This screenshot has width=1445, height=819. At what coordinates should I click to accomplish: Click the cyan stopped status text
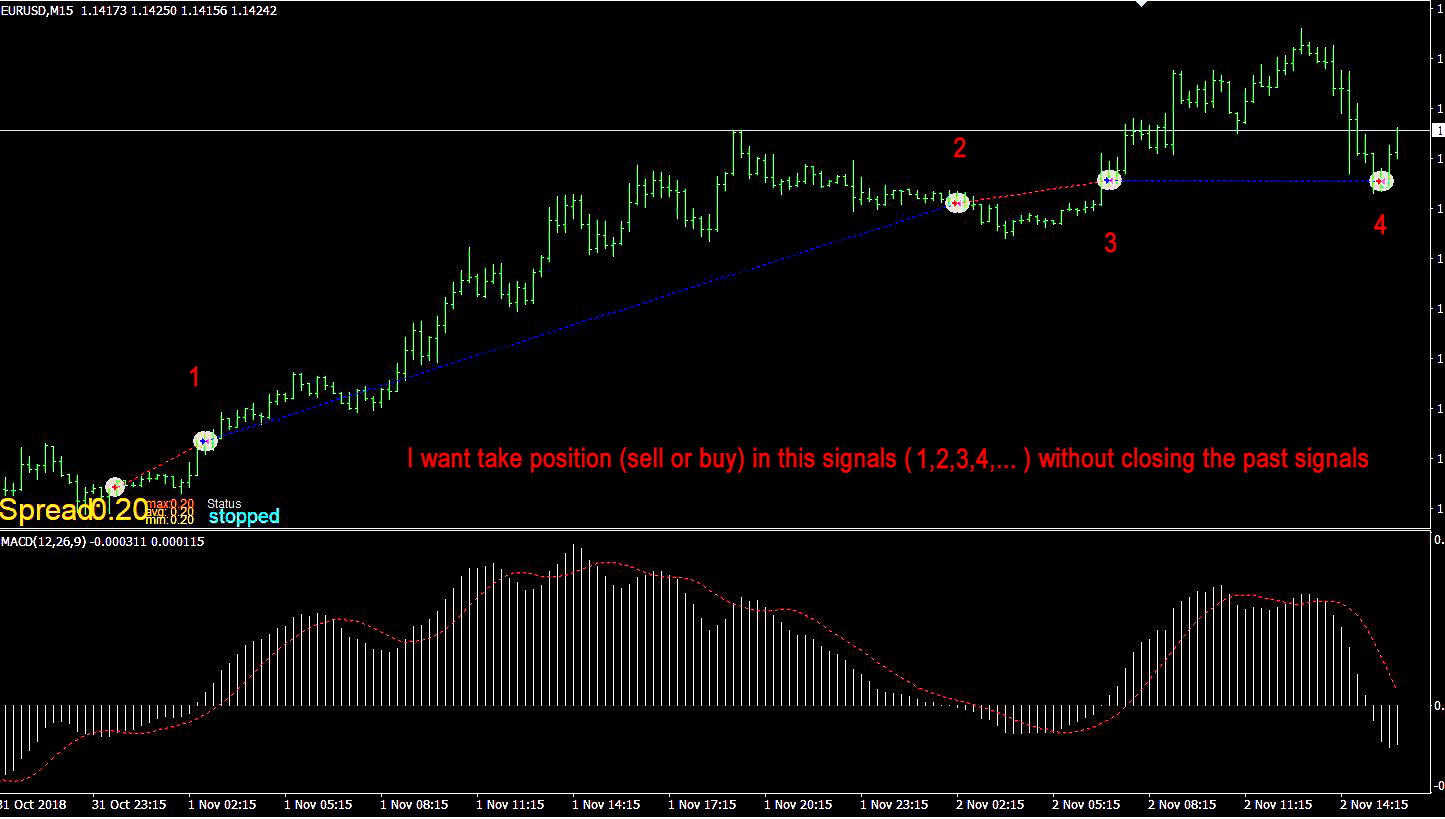tap(244, 517)
